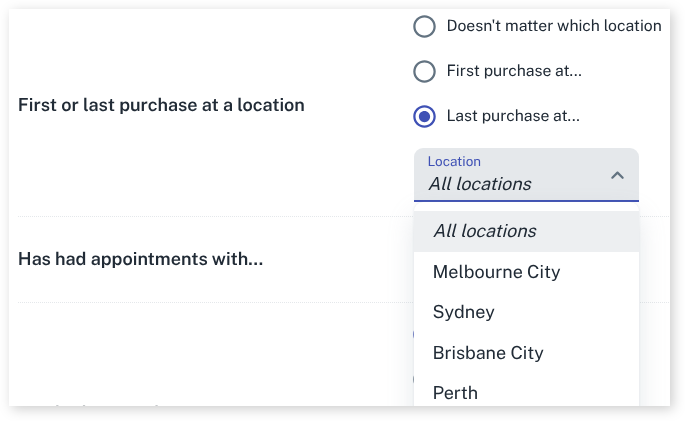Select the "Doesn't matter which location" radio circle
Image resolution: width=685 pixels, height=421 pixels.
(424, 26)
